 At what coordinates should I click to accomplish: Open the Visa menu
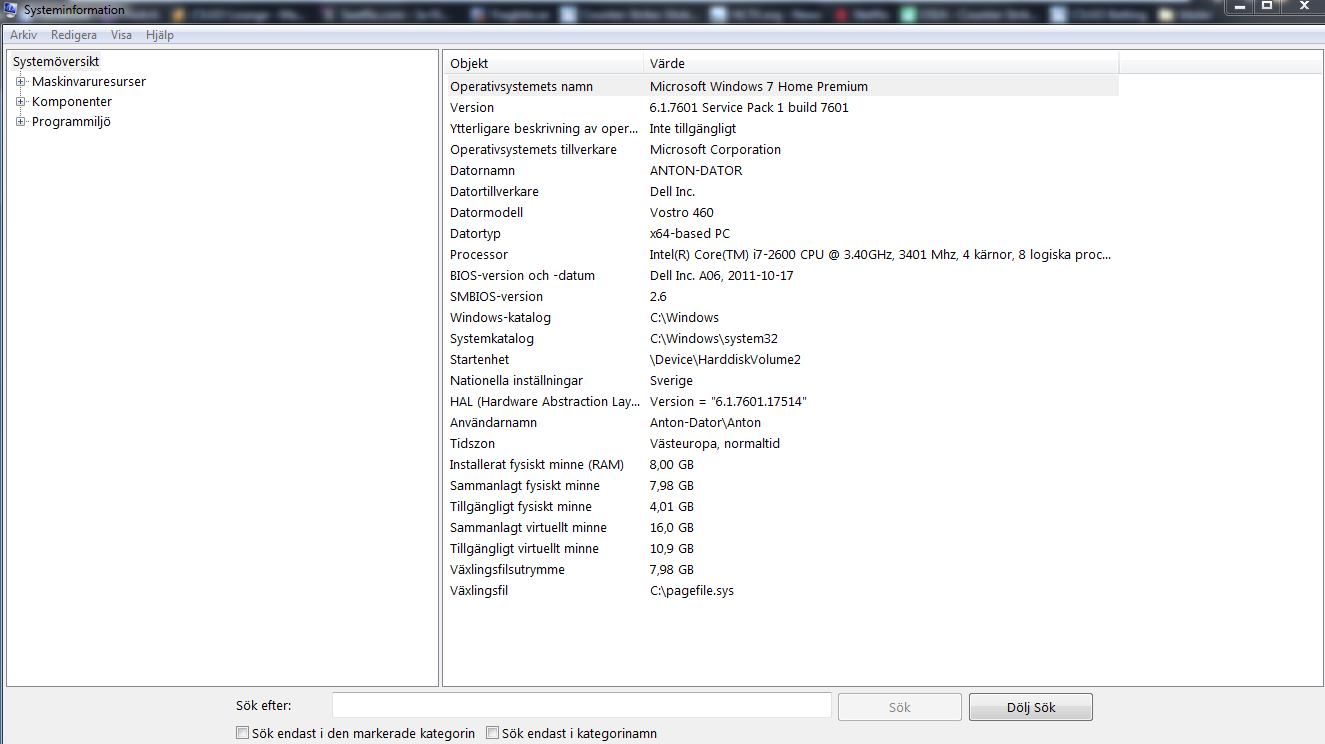tap(121, 35)
